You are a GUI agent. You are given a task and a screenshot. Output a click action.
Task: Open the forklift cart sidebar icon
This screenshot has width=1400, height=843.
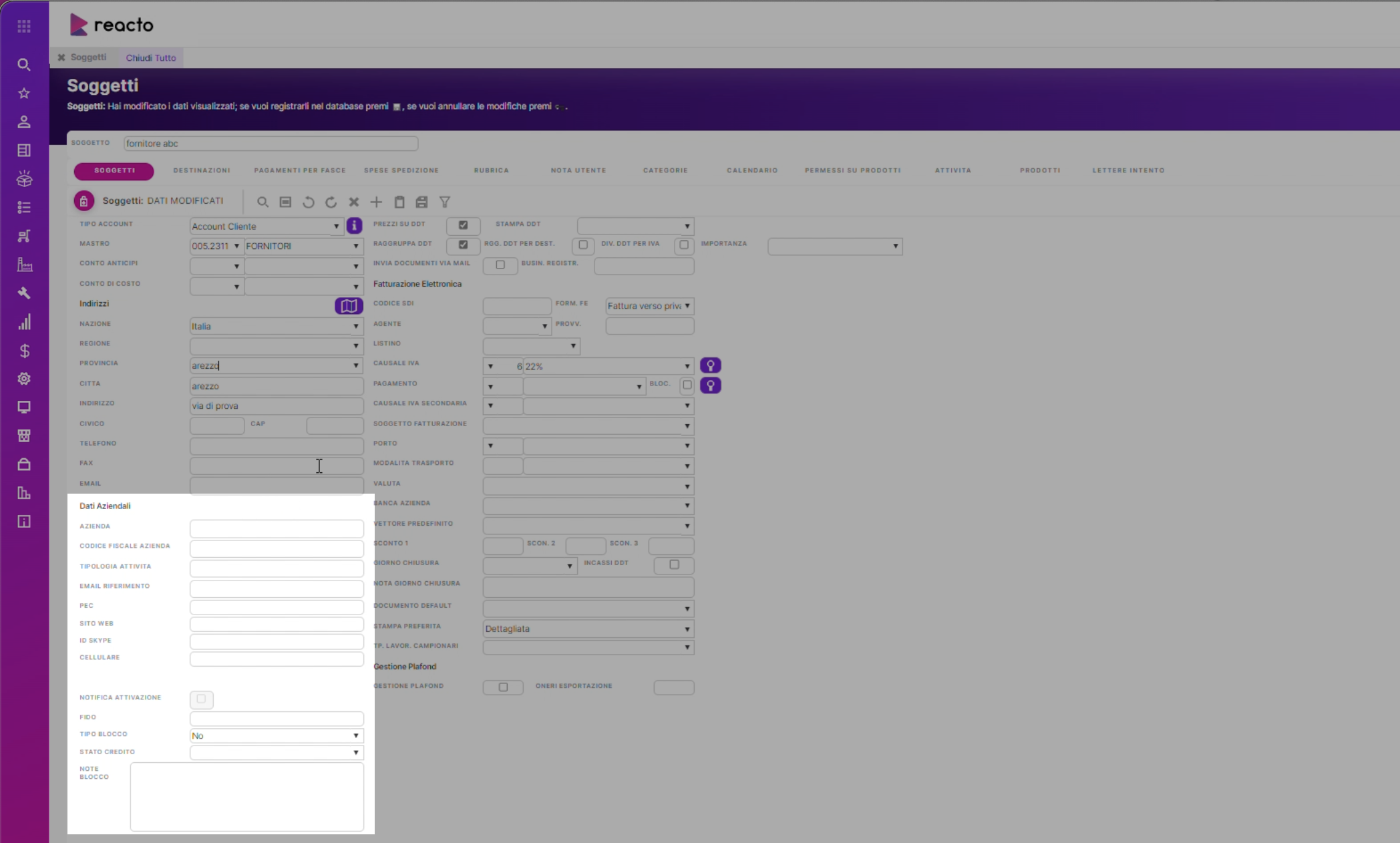(24, 236)
